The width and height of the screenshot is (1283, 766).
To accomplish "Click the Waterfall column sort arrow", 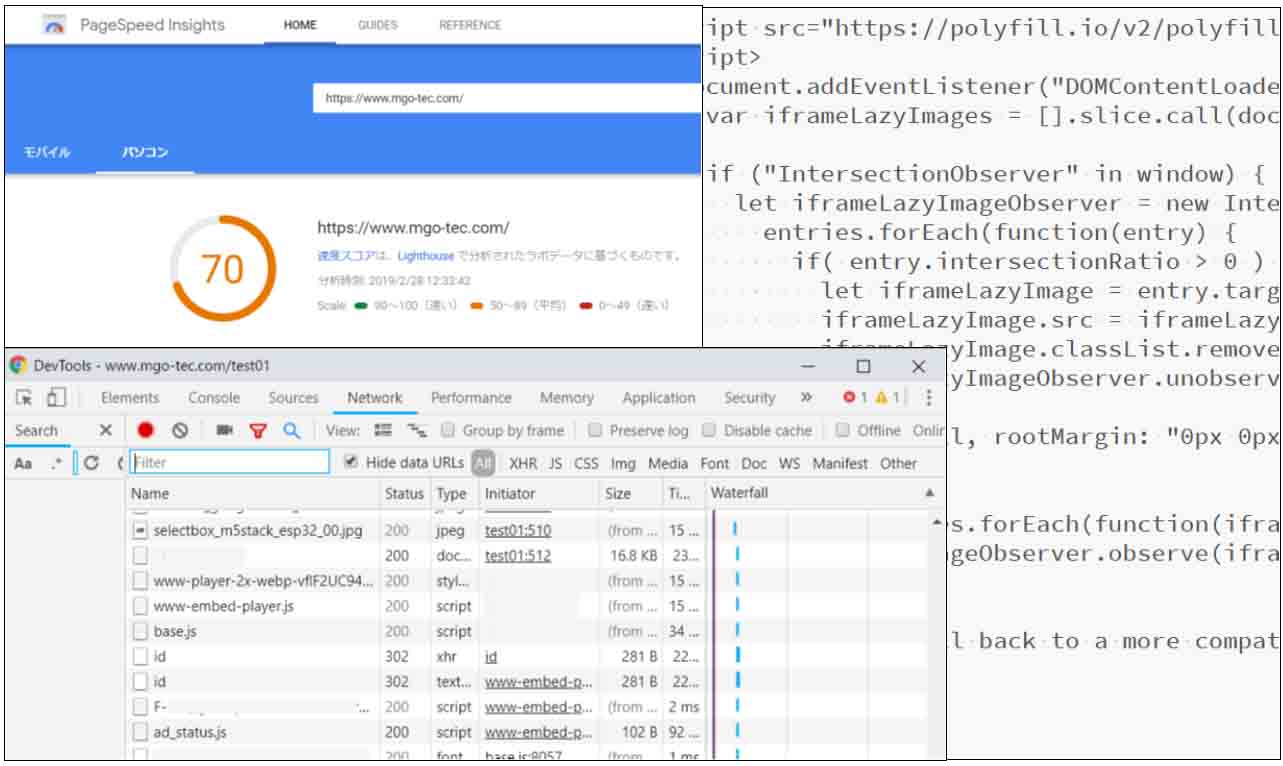I will (x=930, y=494).
